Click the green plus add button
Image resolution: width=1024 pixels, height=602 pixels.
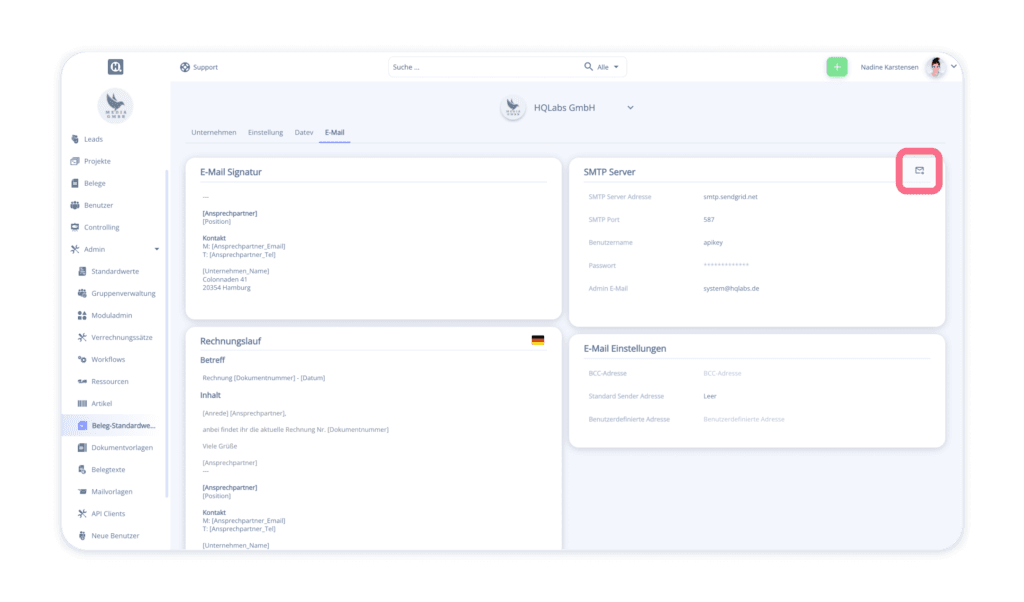[x=836, y=67]
